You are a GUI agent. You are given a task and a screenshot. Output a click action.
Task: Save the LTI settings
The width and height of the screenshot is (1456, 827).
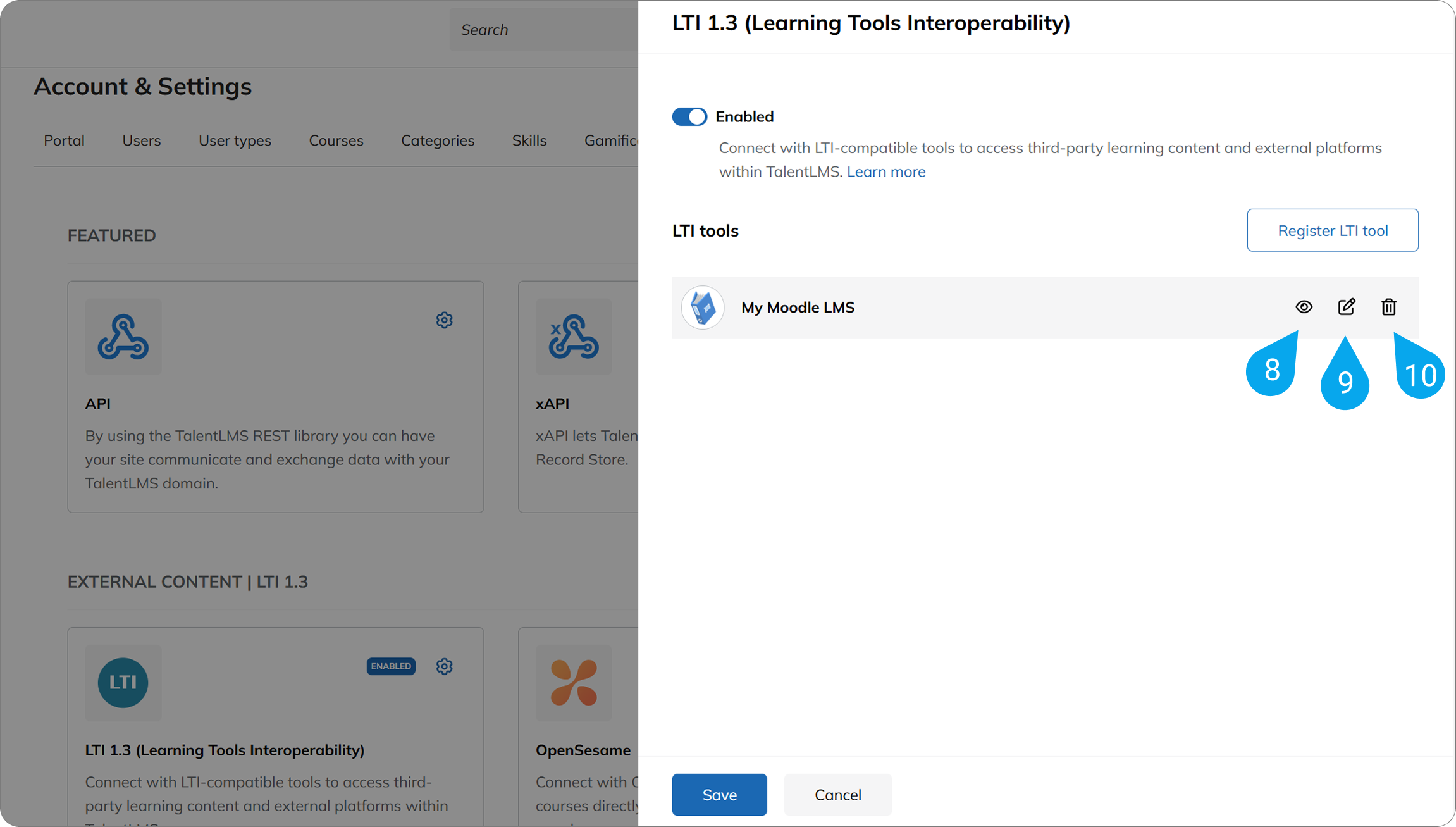[x=719, y=795]
